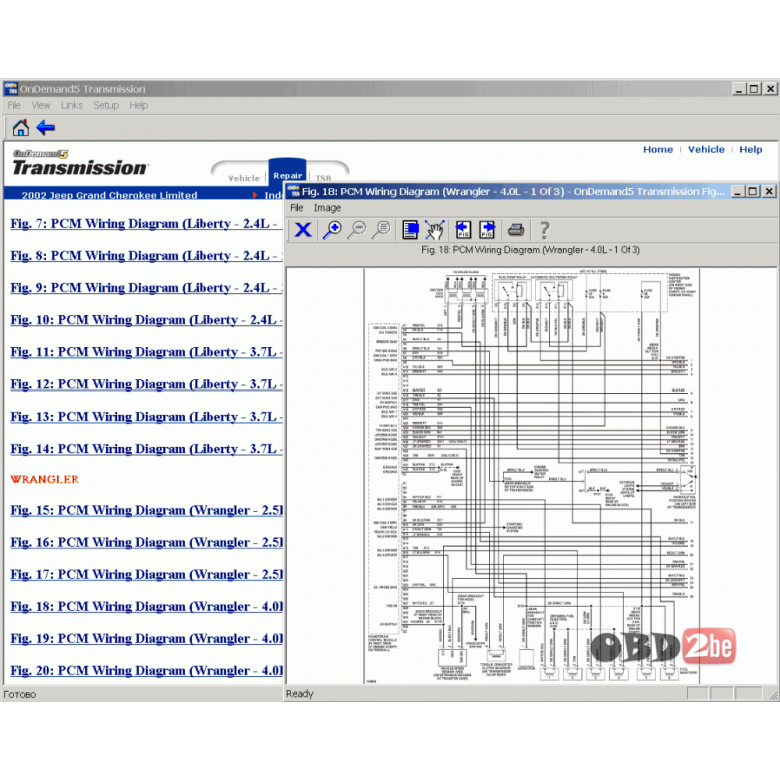Click the Готово status bar text
The width and height of the screenshot is (780, 780).
[19, 694]
